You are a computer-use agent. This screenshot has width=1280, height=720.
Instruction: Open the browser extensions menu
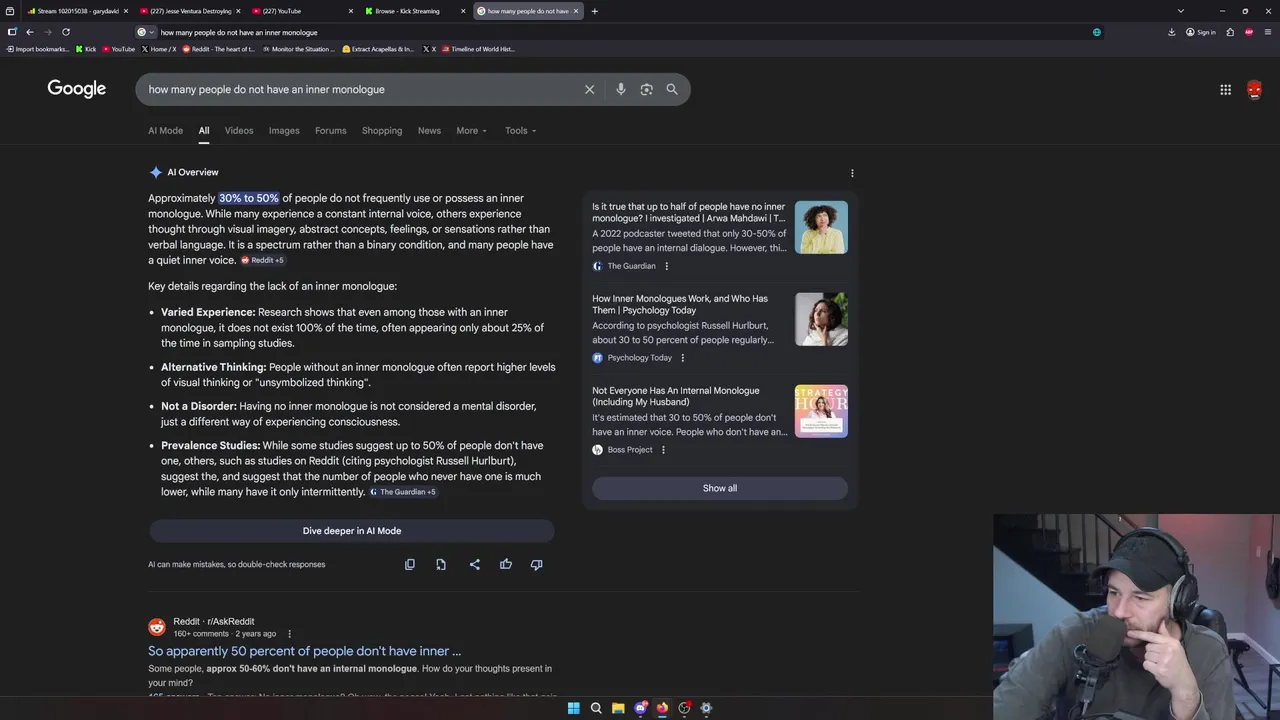click(x=1230, y=32)
